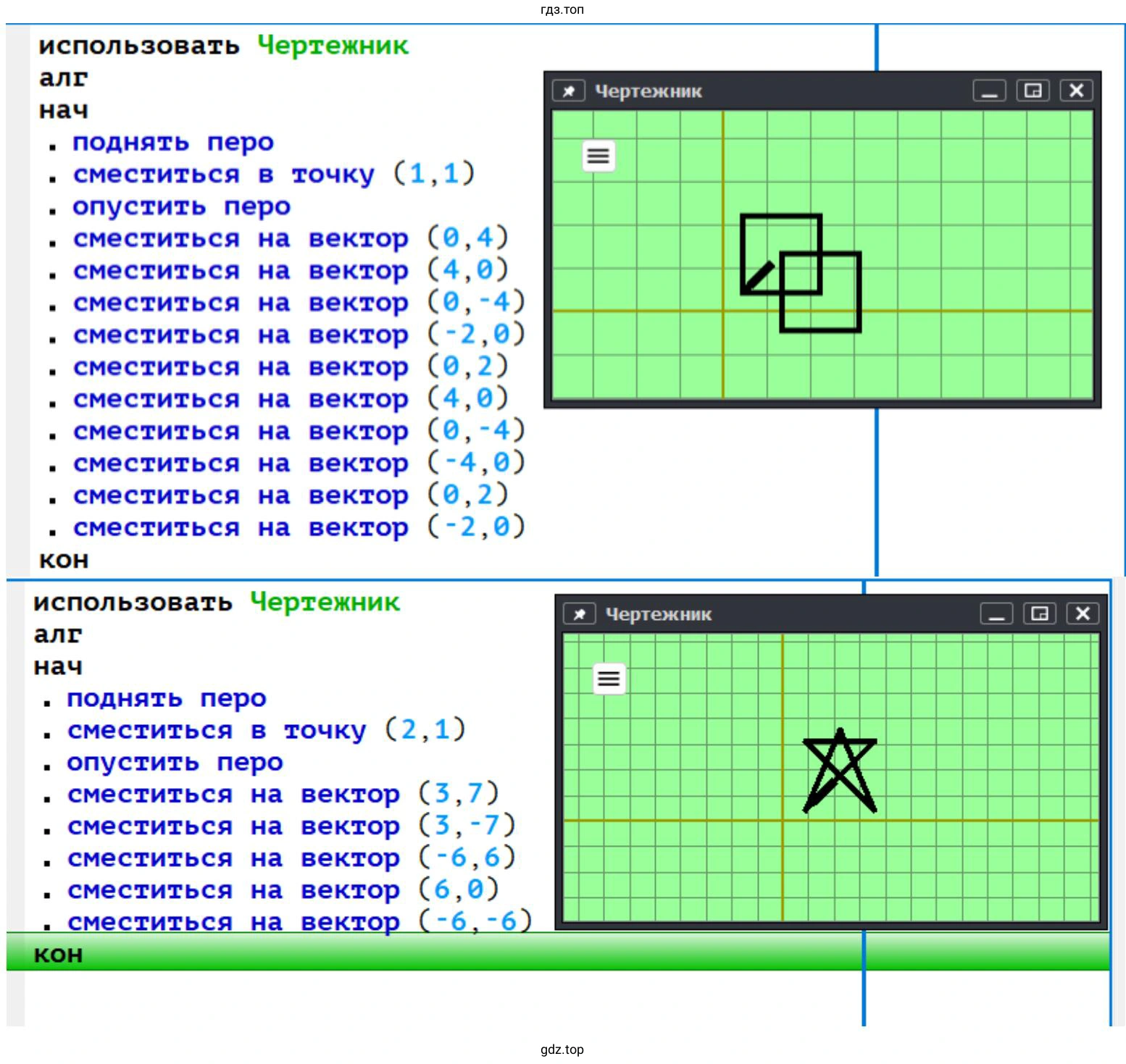Click the upper Чертежник window title text
1126x1064 pixels.
pyautogui.click(x=649, y=91)
